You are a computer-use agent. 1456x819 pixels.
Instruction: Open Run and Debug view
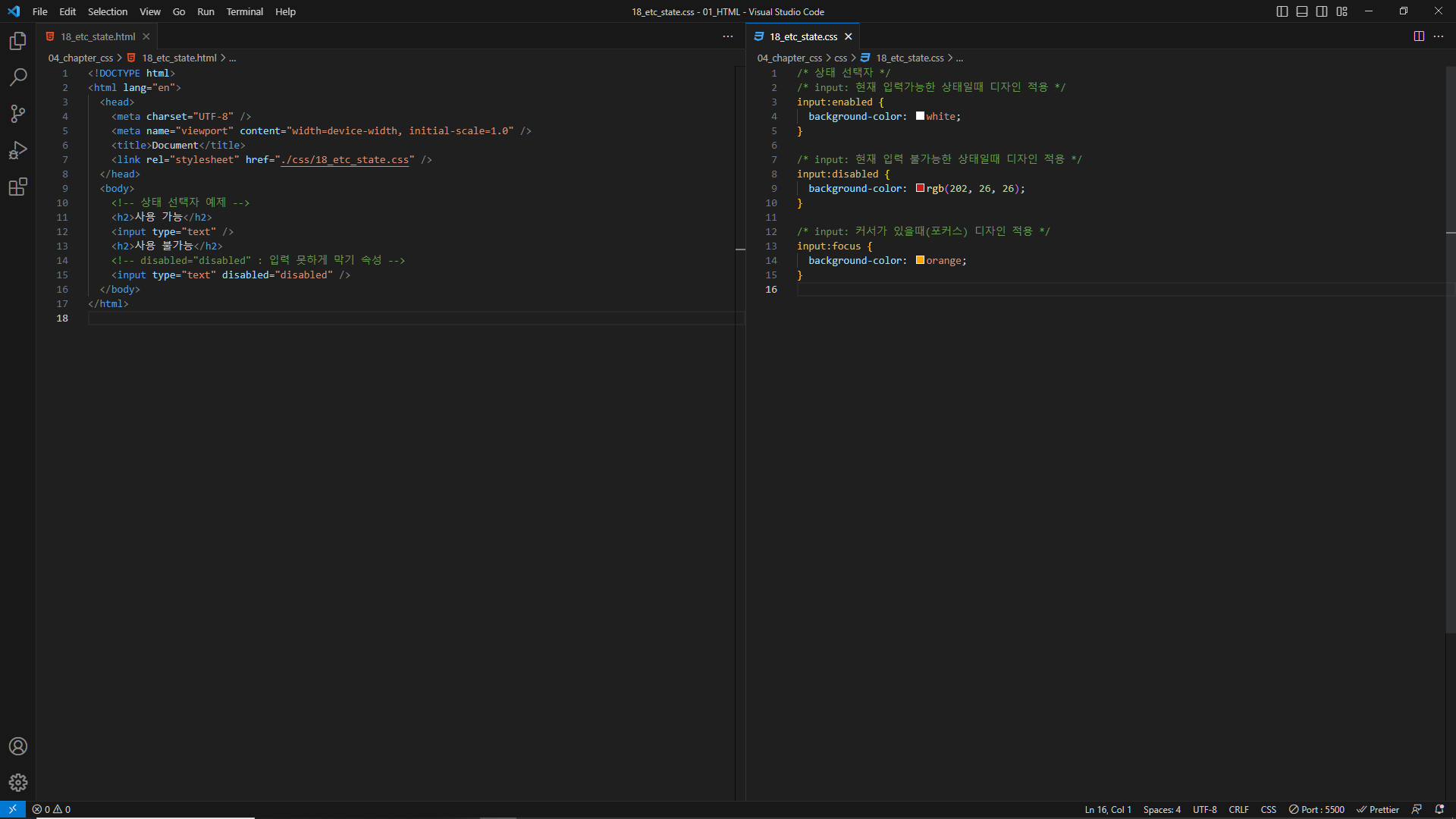click(18, 150)
